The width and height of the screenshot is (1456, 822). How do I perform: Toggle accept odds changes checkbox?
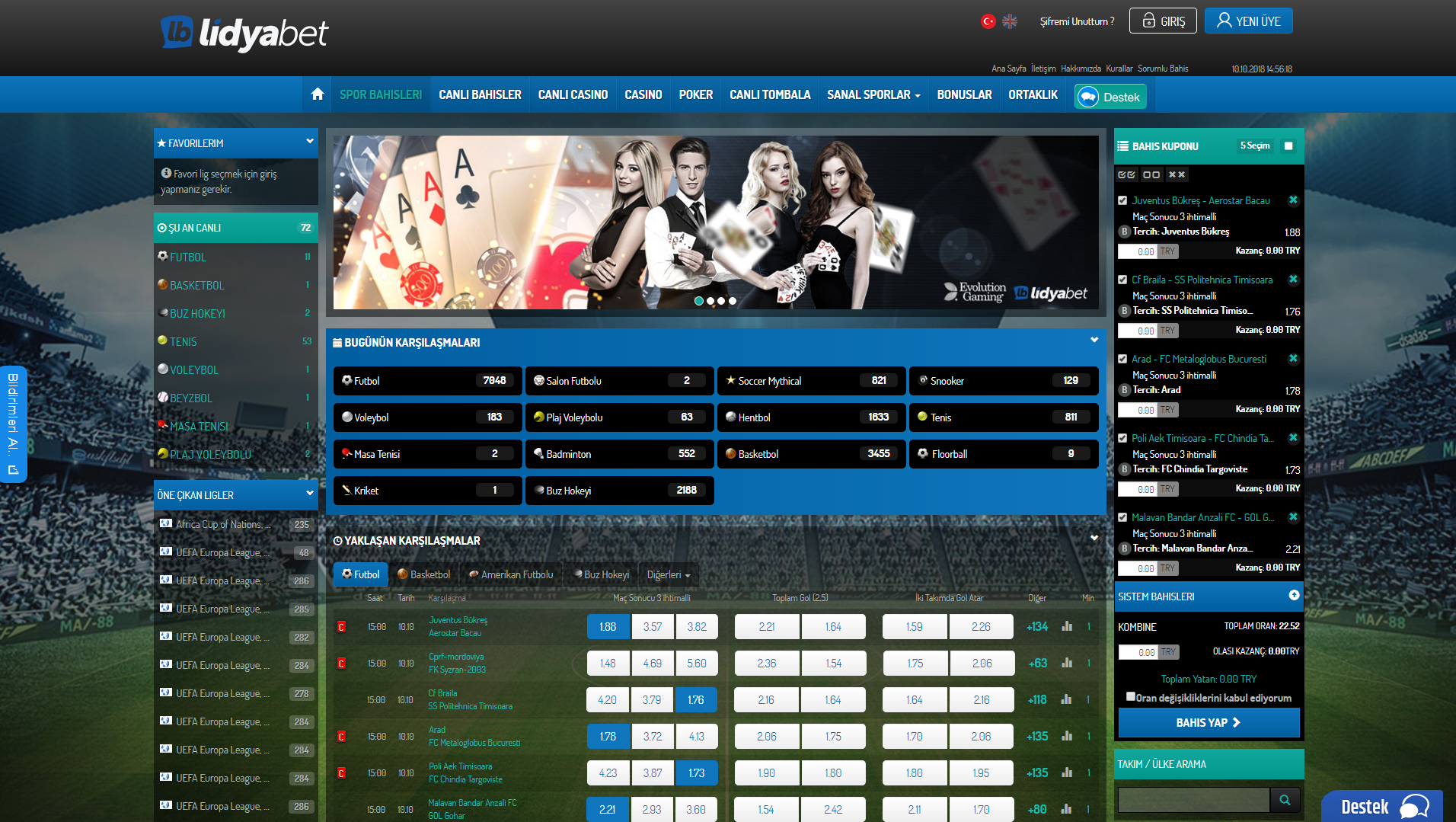tap(1131, 696)
